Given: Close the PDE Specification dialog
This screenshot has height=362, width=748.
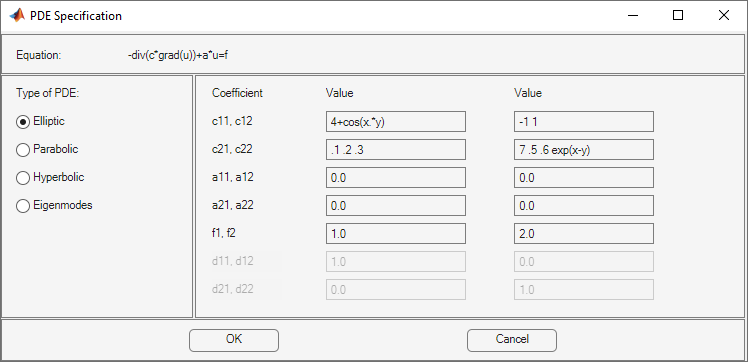Looking at the screenshot, I should pyautogui.click(x=723, y=16).
